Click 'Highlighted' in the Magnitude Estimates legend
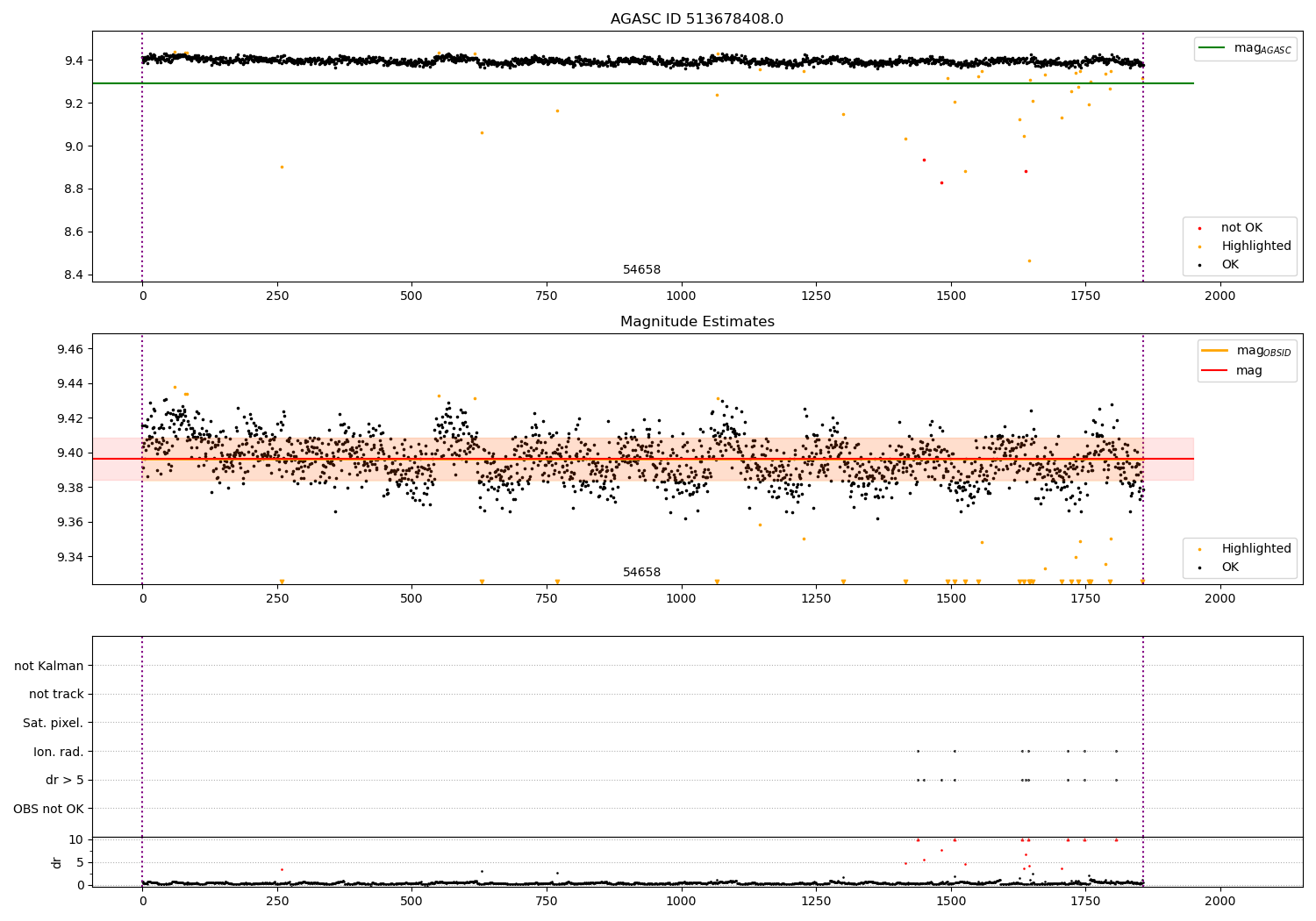The width and height of the screenshot is (1316, 921). (1256, 549)
